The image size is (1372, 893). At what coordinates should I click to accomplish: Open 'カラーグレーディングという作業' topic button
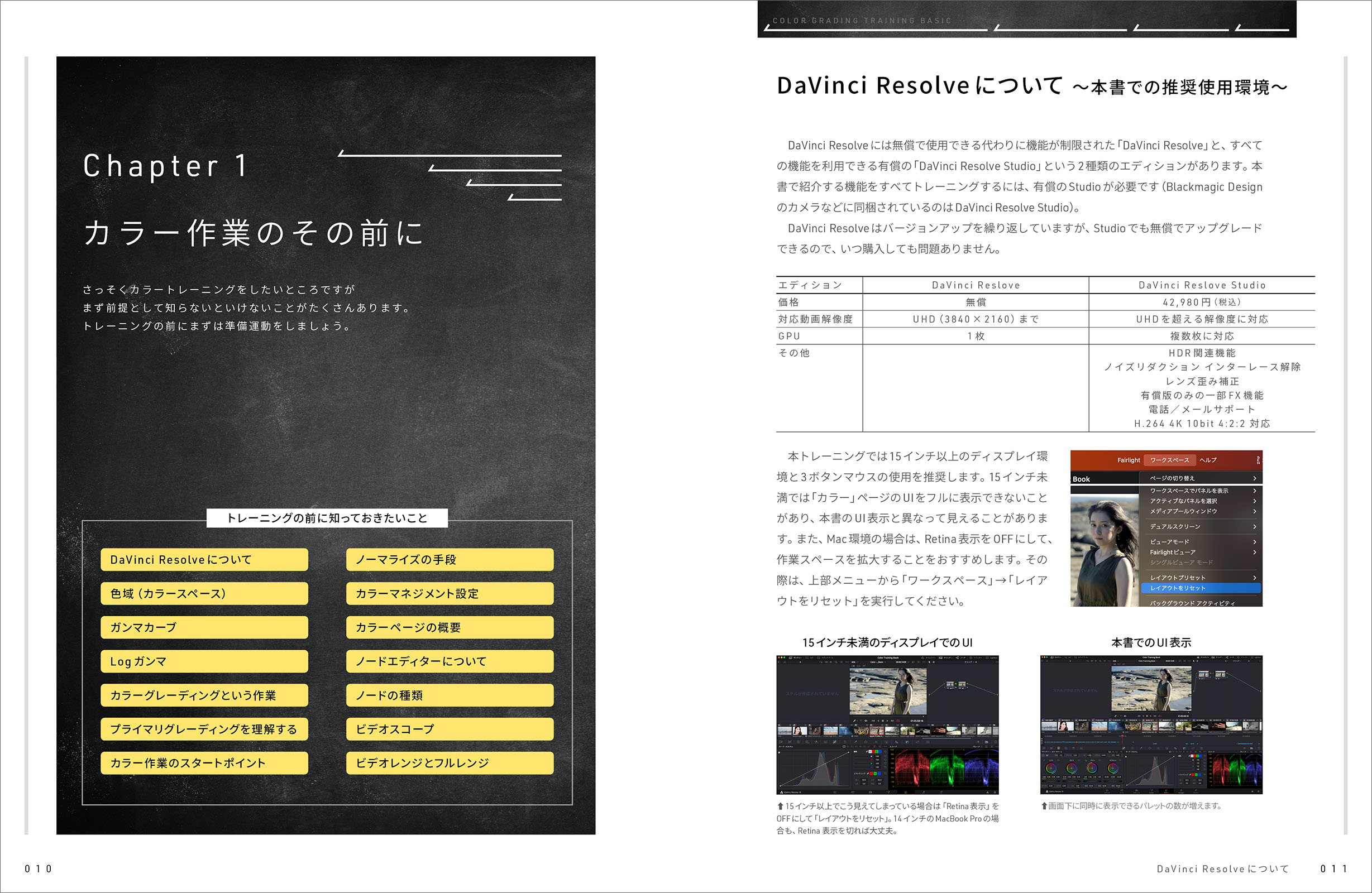tap(204, 695)
